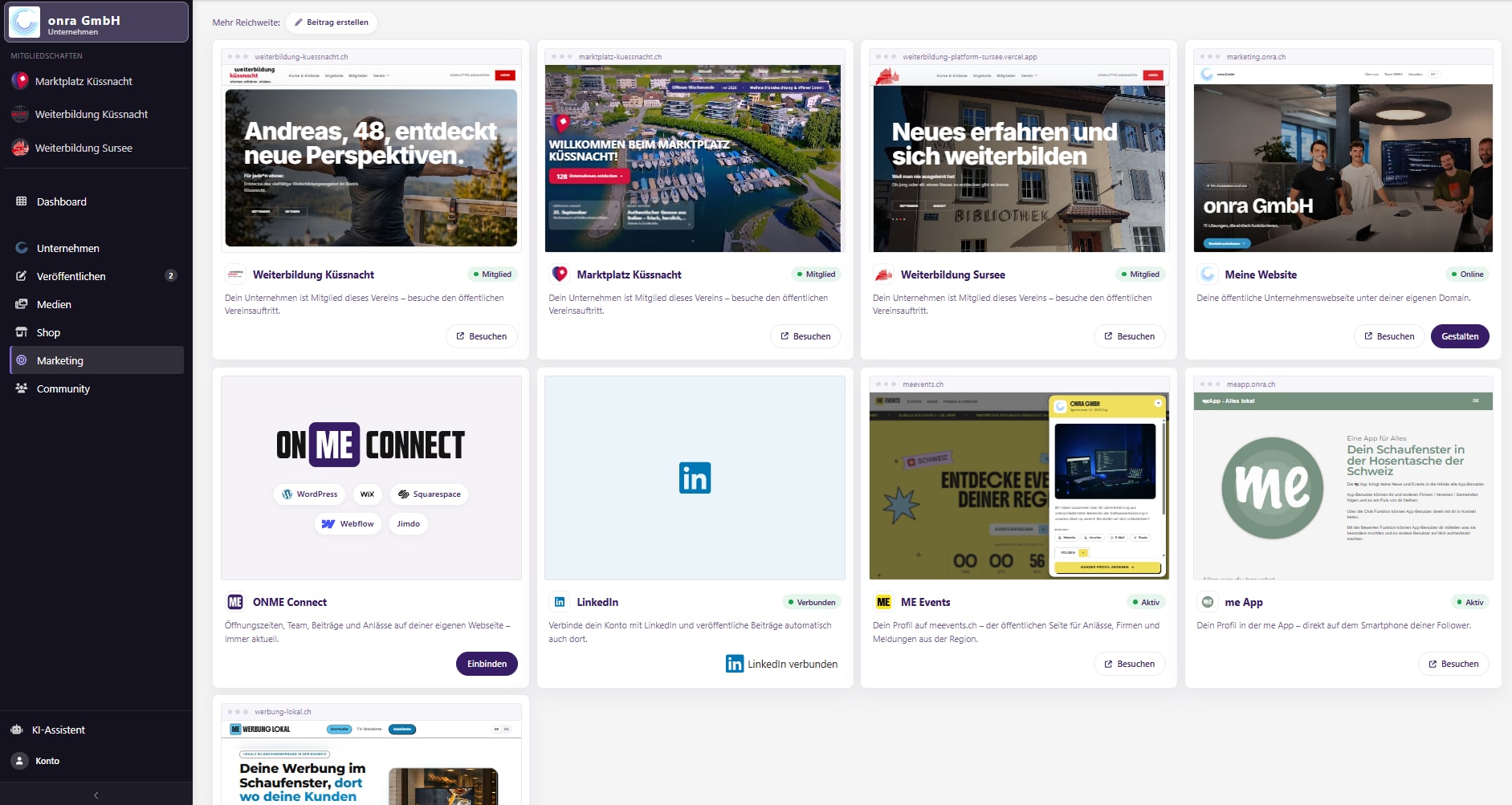The image size is (1512, 805).
Task: Click the Jimdo chip in ONME Connect
Action: pyautogui.click(x=408, y=524)
